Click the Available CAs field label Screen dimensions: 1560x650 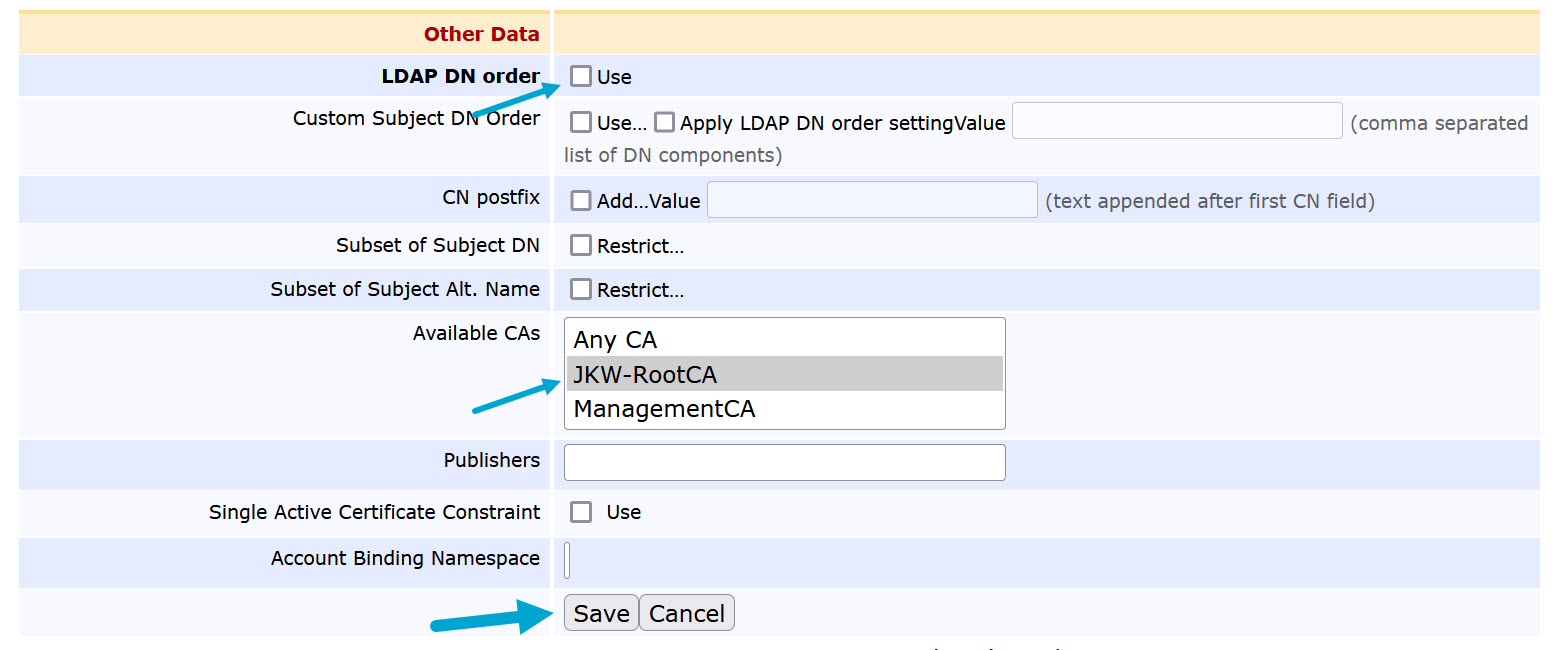point(476,333)
